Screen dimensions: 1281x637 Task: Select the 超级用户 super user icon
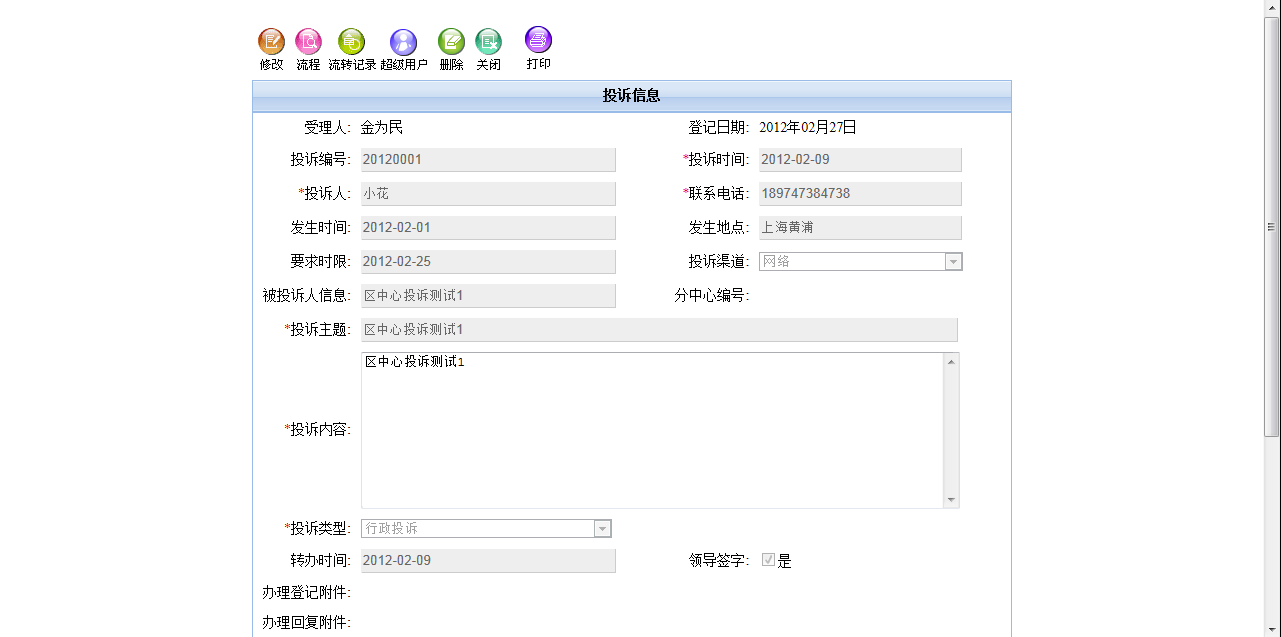(403, 42)
